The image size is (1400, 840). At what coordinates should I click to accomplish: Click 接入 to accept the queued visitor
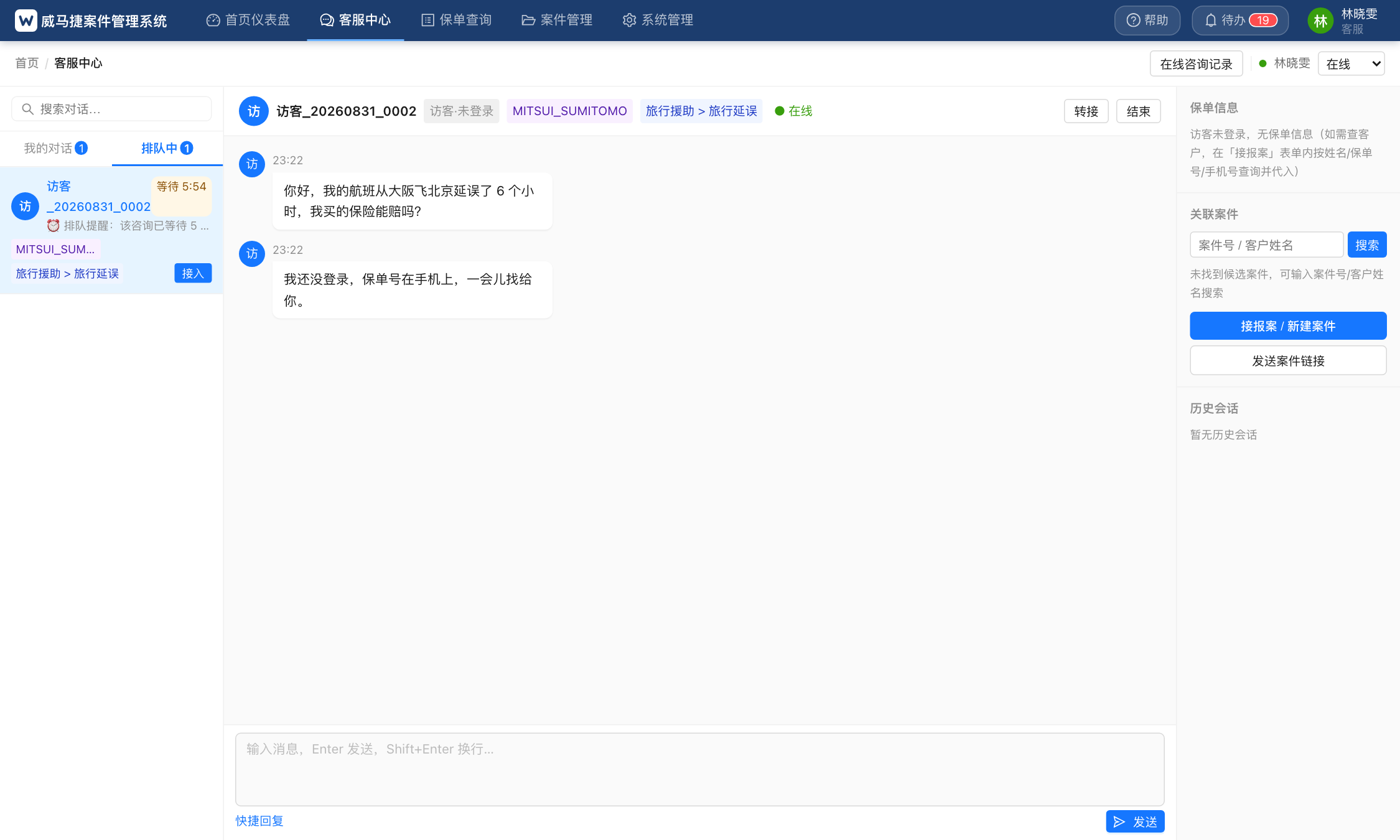(193, 273)
